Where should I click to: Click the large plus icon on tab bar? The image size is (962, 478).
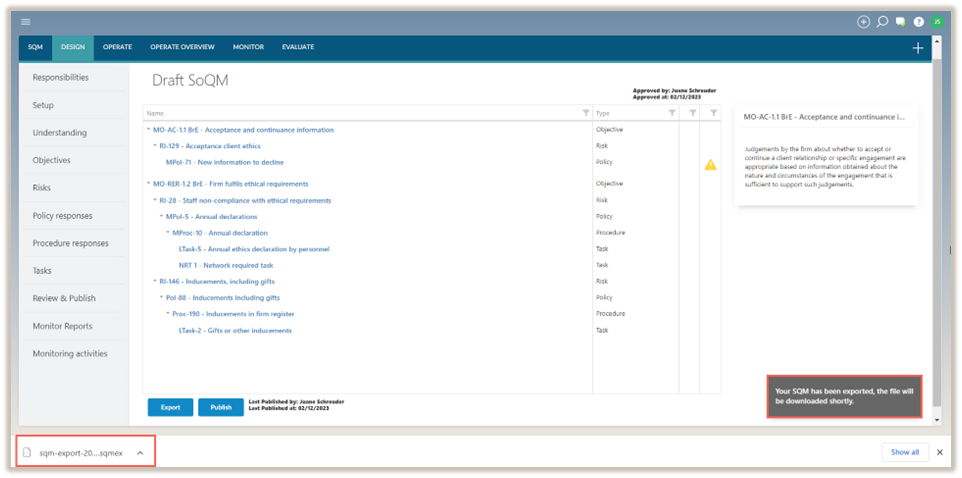point(918,48)
